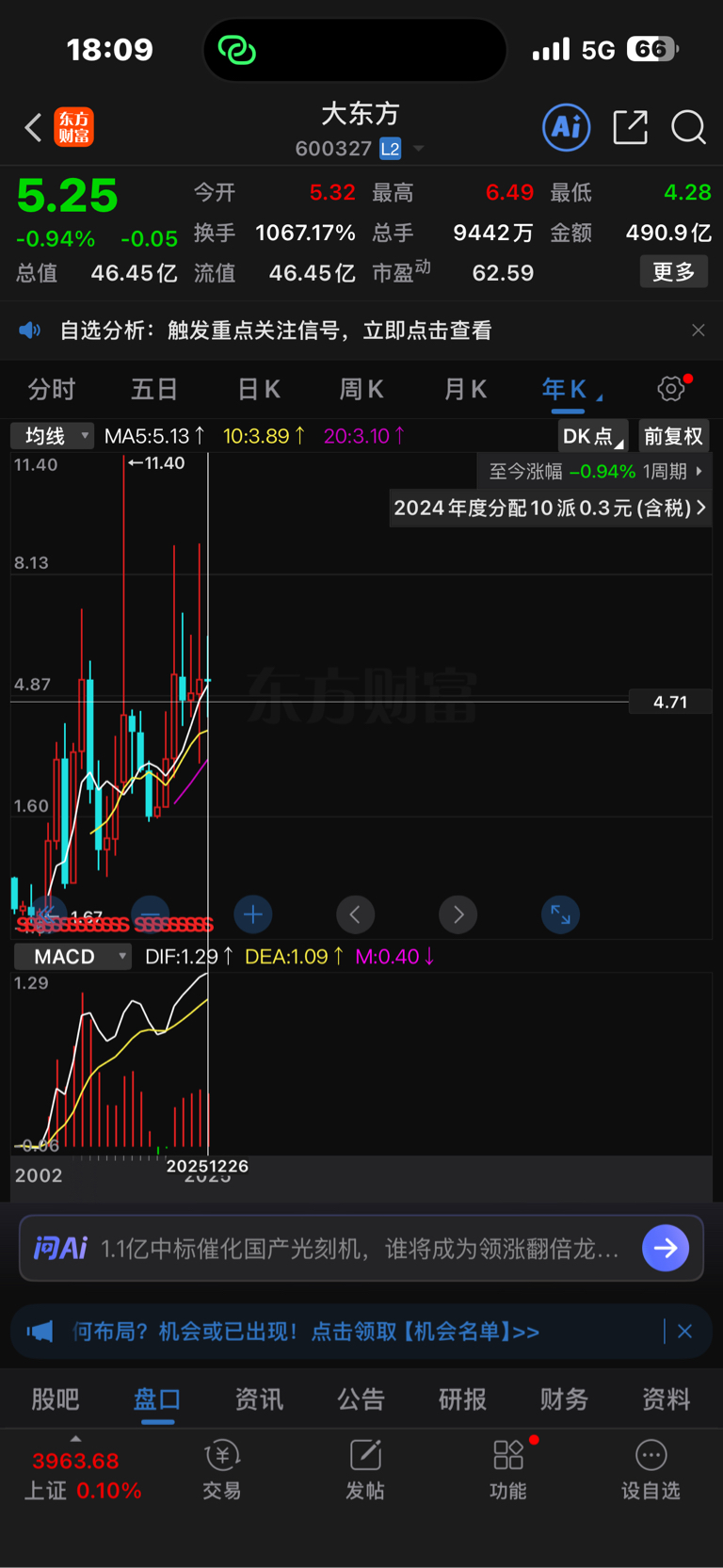
Task: Open 资讯 news tab
Action: (259, 1399)
